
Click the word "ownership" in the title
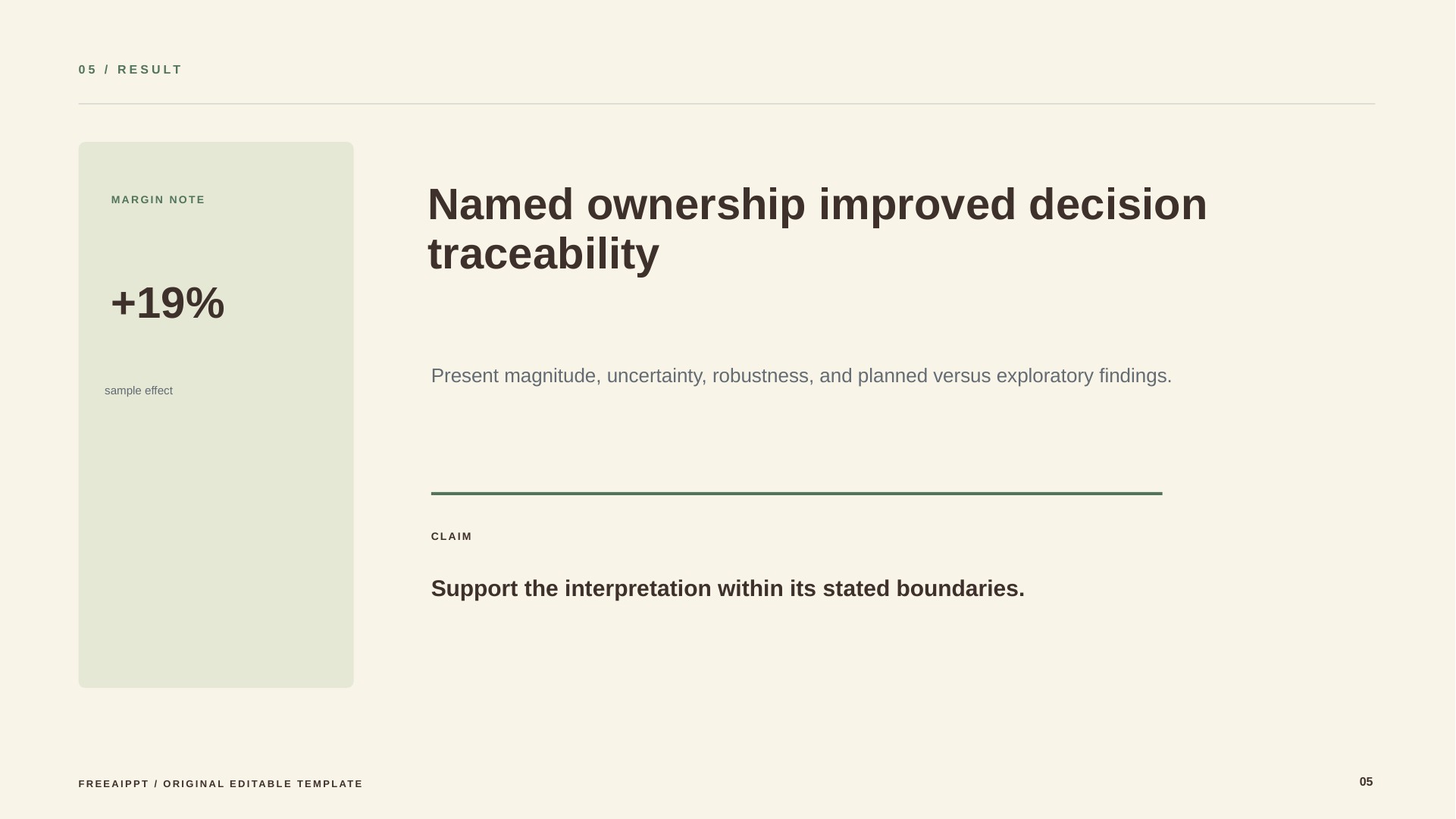click(696, 205)
